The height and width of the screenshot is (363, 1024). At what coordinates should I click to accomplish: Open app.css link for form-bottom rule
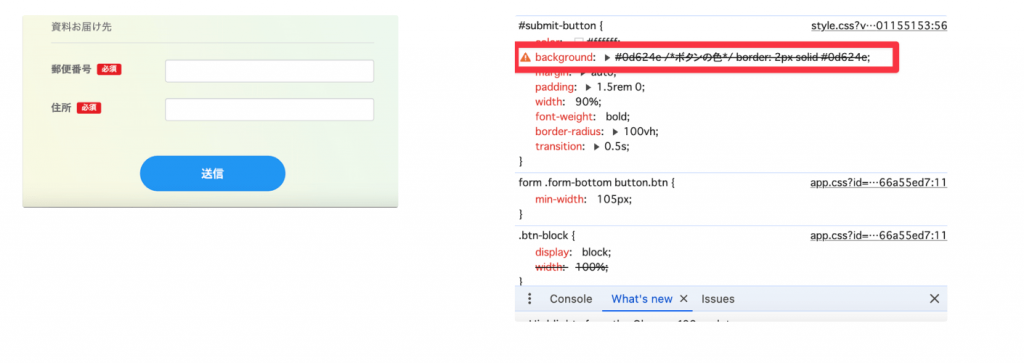(x=878, y=183)
